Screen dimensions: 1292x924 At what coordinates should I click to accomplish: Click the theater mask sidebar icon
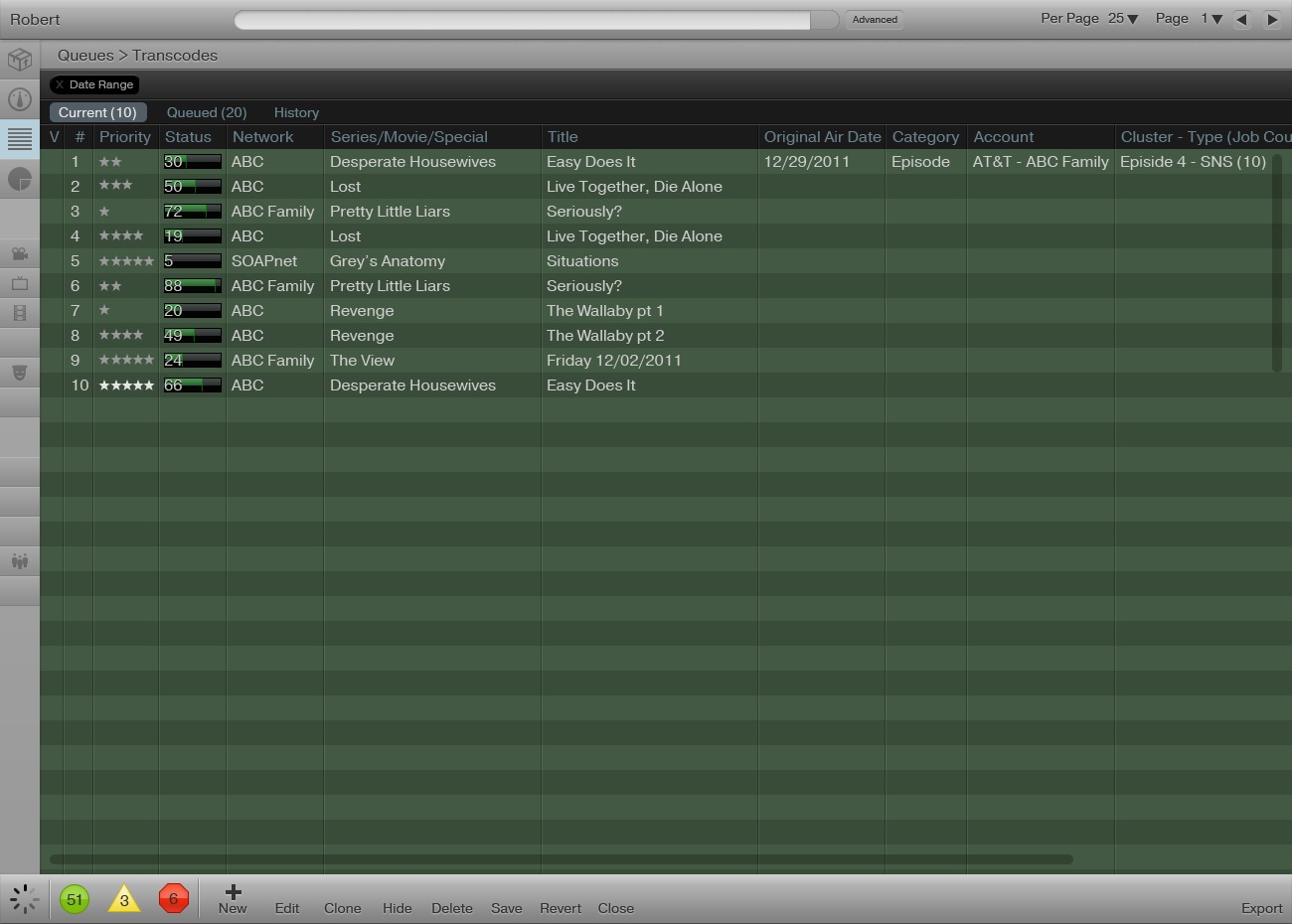tap(20, 373)
